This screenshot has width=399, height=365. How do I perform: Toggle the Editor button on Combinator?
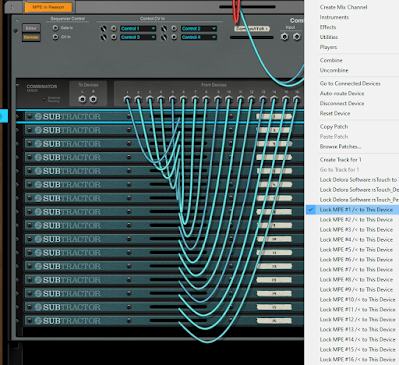(31, 28)
